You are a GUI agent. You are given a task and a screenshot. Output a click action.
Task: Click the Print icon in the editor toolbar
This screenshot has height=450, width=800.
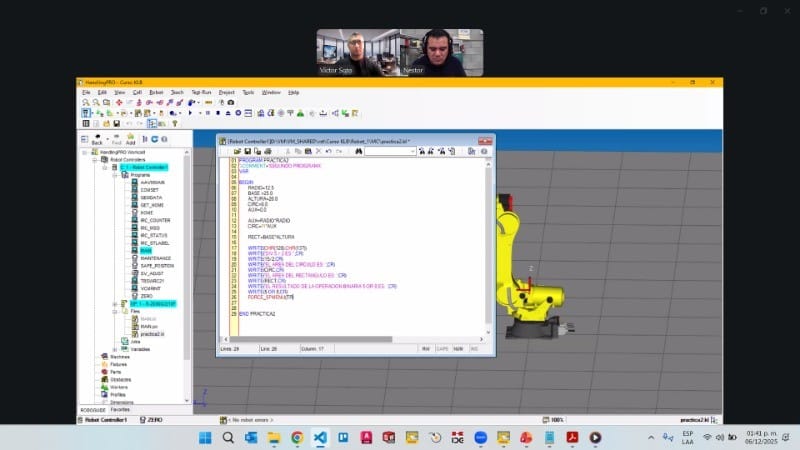point(267,151)
